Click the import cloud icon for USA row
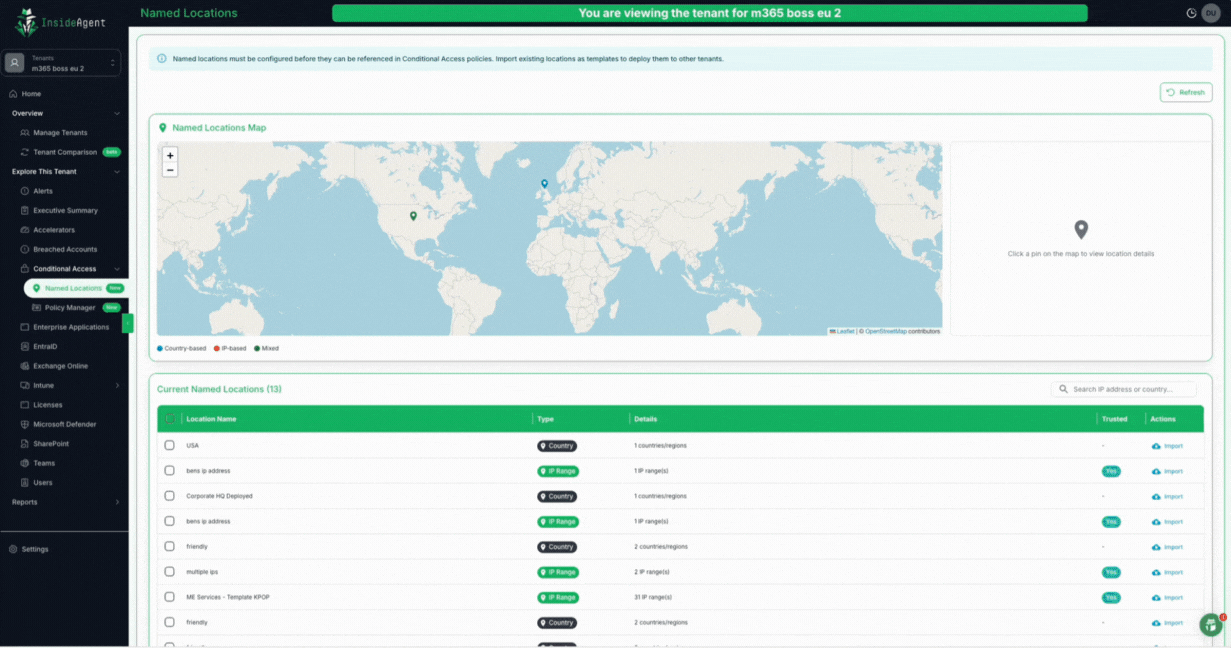The height and width of the screenshot is (648, 1231). [1156, 446]
